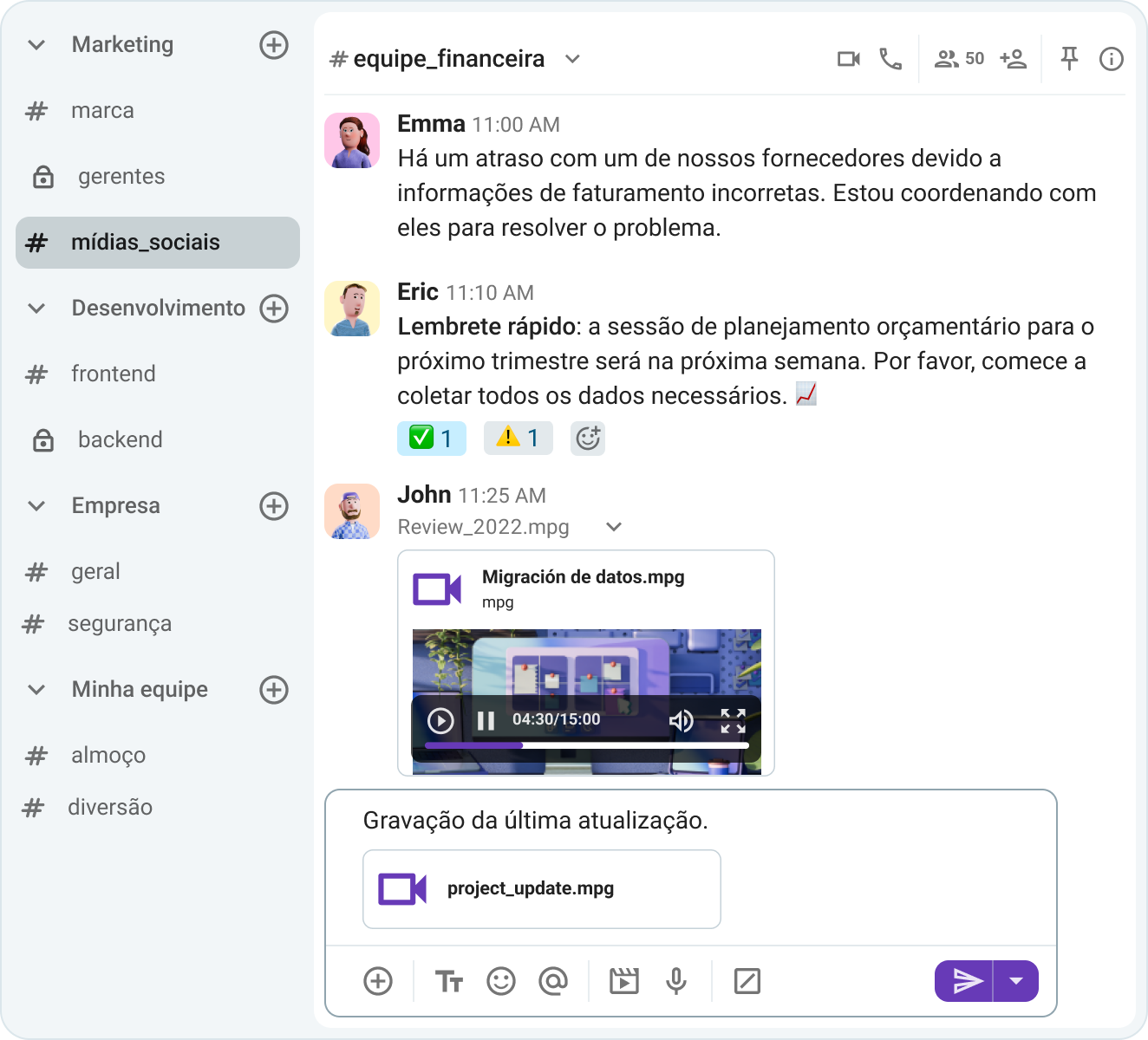The image size is (1148, 1040).
Task: Pause the video with the pause button
Action: point(486,720)
